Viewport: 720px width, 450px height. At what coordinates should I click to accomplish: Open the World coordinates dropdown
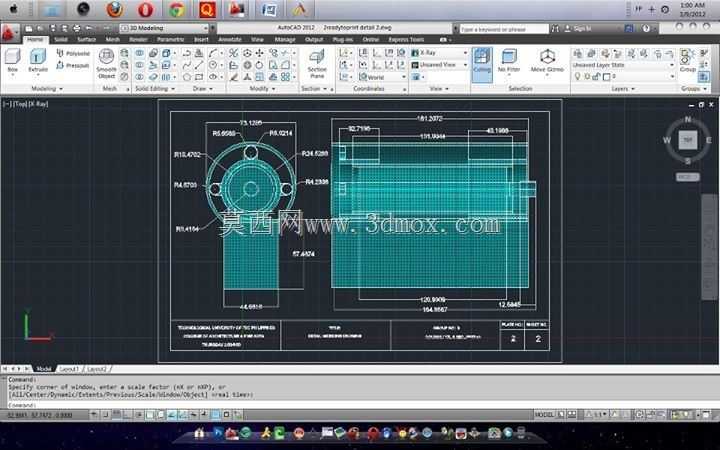(x=382, y=77)
